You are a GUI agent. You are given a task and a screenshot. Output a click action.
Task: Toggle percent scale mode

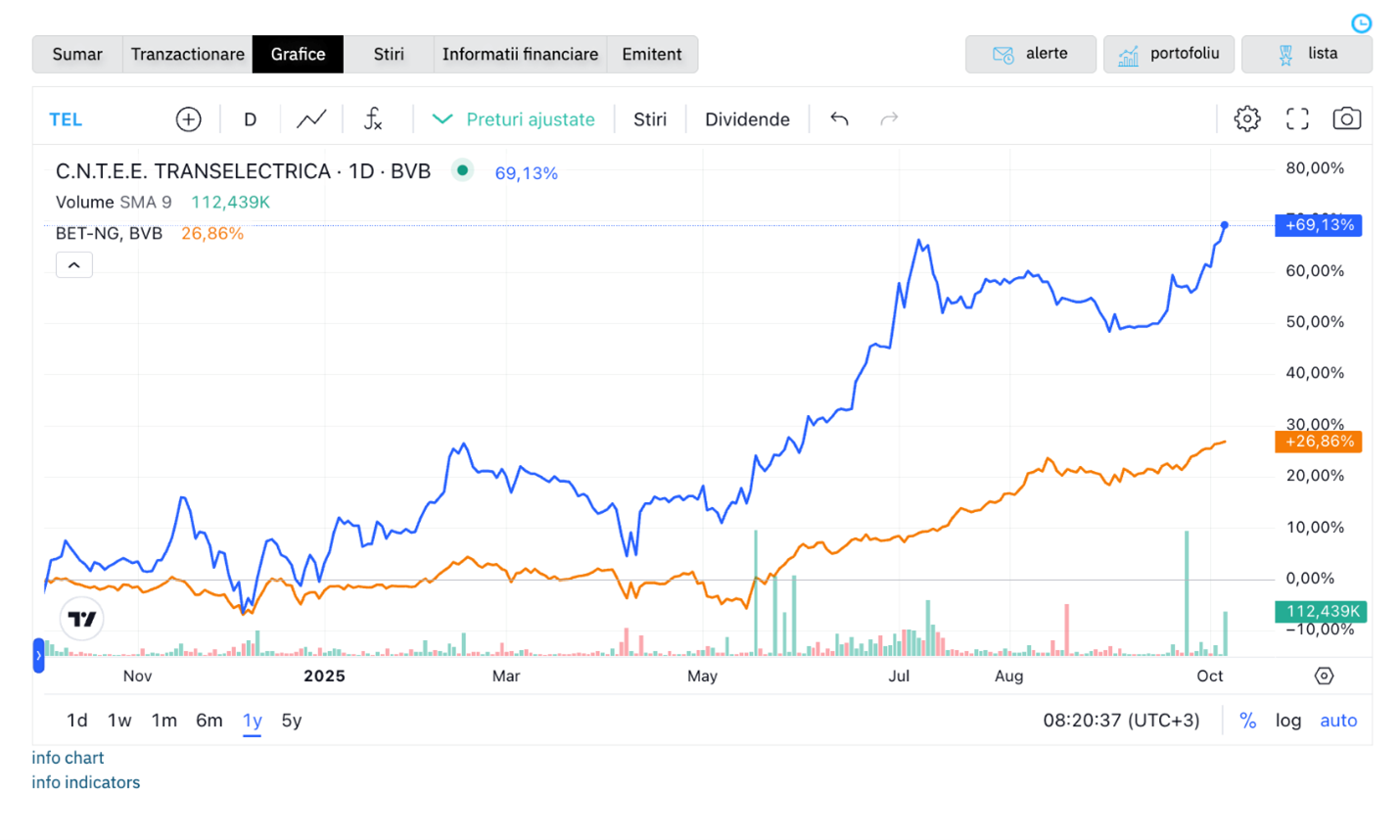coord(1247,721)
